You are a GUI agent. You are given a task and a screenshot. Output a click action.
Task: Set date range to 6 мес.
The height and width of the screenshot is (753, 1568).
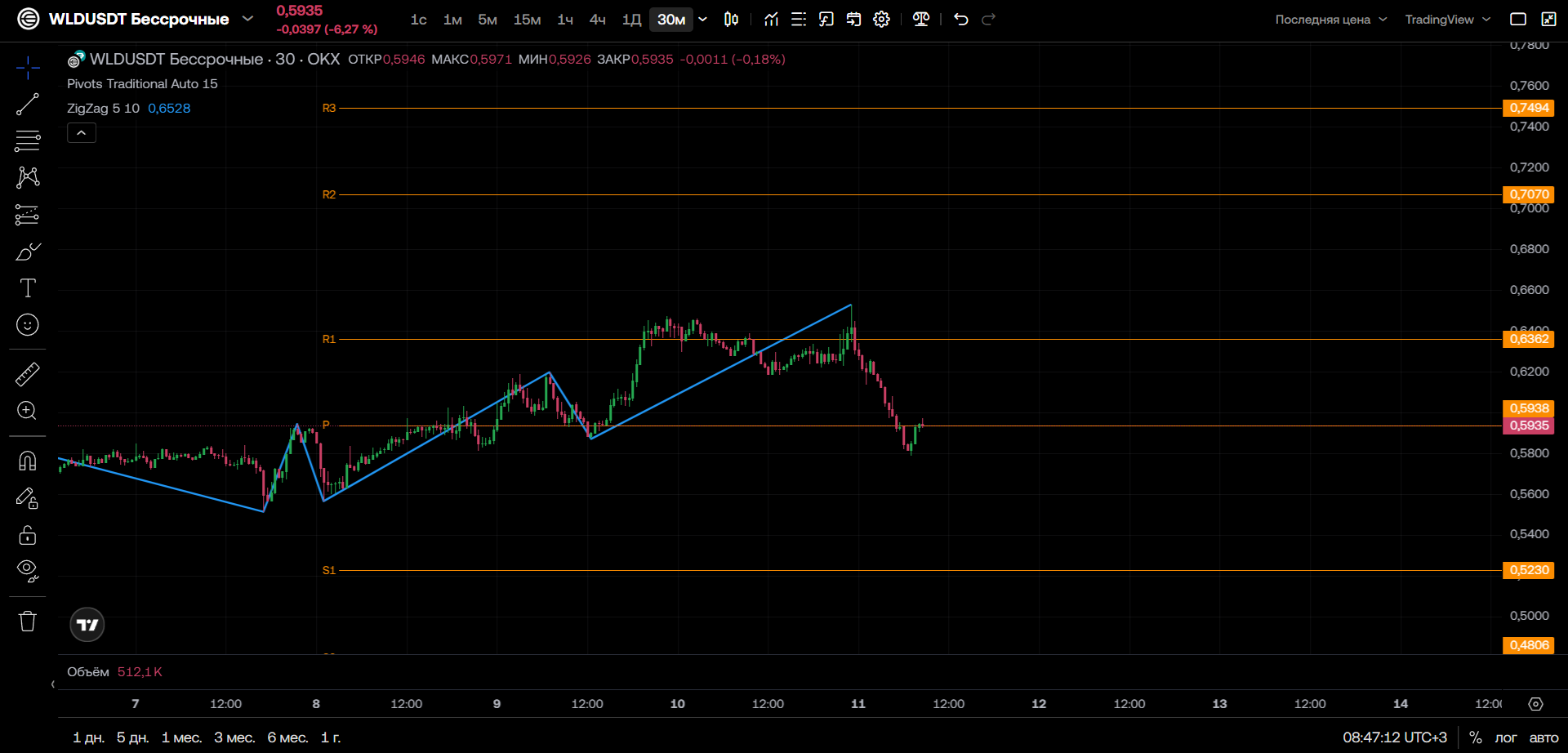[x=287, y=737]
